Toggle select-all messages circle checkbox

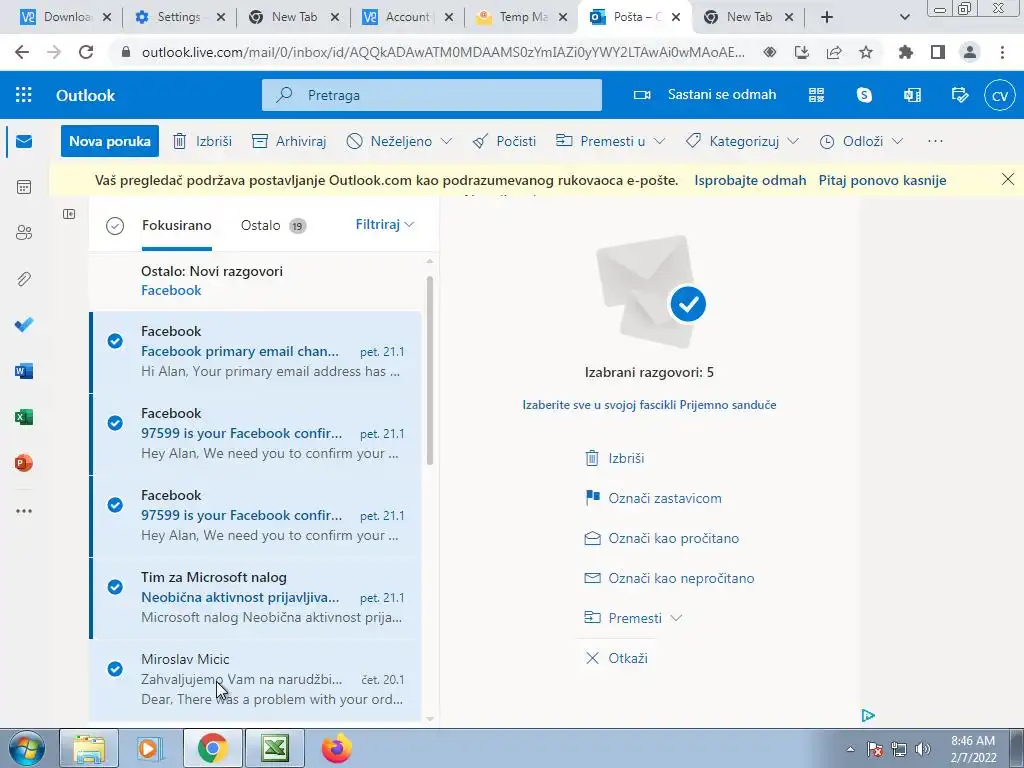(115, 226)
